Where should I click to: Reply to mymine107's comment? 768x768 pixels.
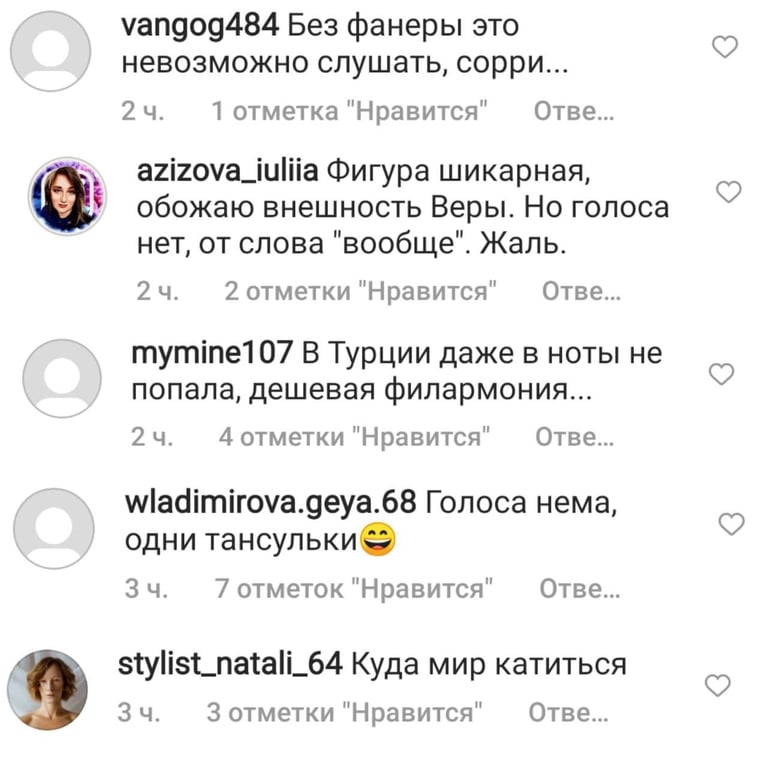point(575,437)
